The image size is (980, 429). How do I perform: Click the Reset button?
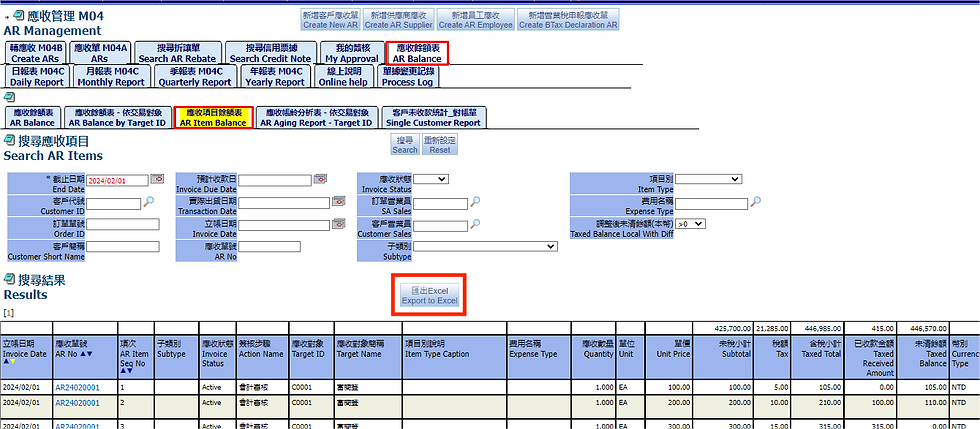(440, 145)
